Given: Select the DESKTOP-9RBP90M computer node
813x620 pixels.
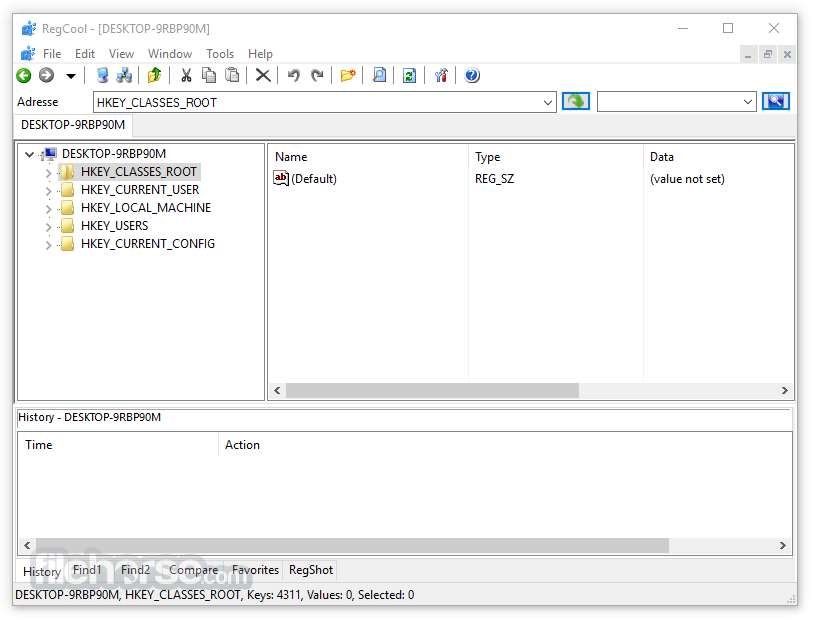Looking at the screenshot, I should coord(114,154).
